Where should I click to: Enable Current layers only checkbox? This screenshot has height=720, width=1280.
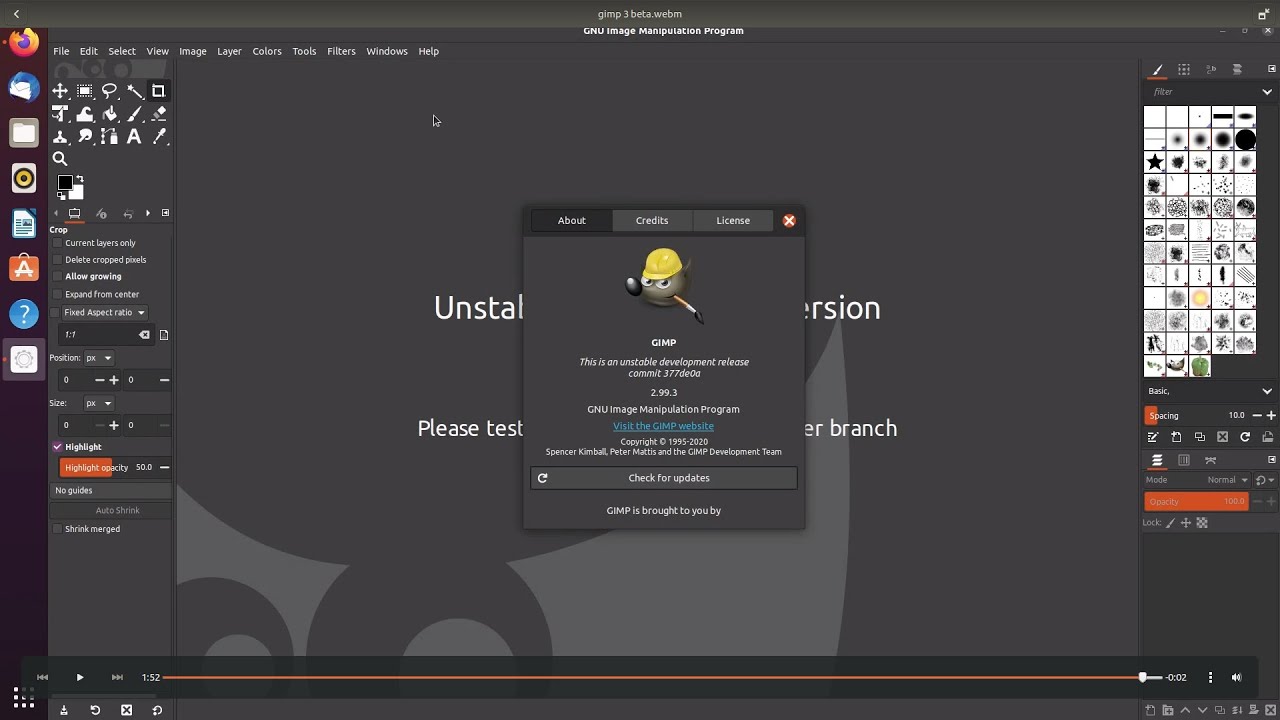pos(57,243)
